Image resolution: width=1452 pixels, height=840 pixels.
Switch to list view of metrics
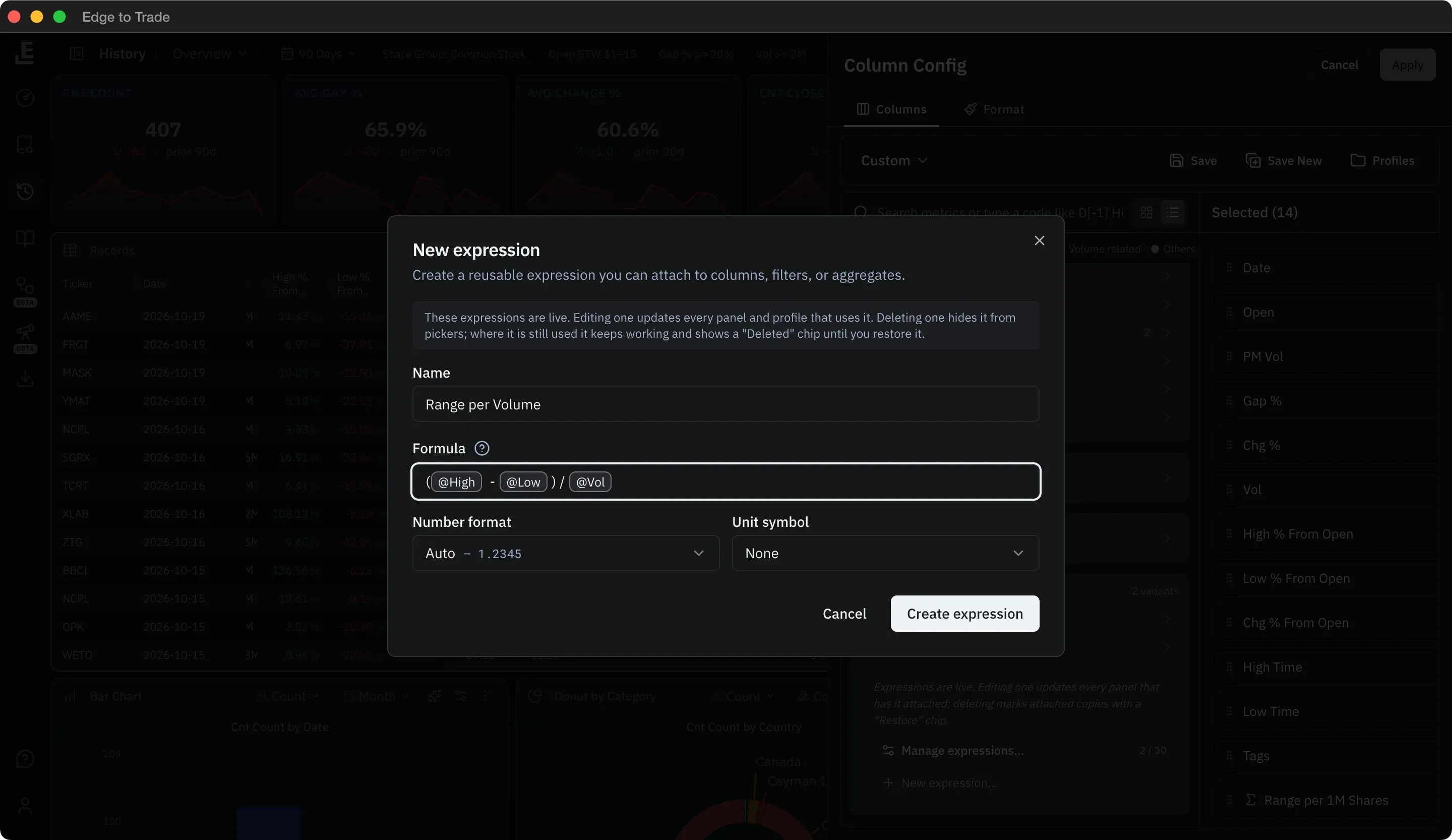pyautogui.click(x=1173, y=212)
